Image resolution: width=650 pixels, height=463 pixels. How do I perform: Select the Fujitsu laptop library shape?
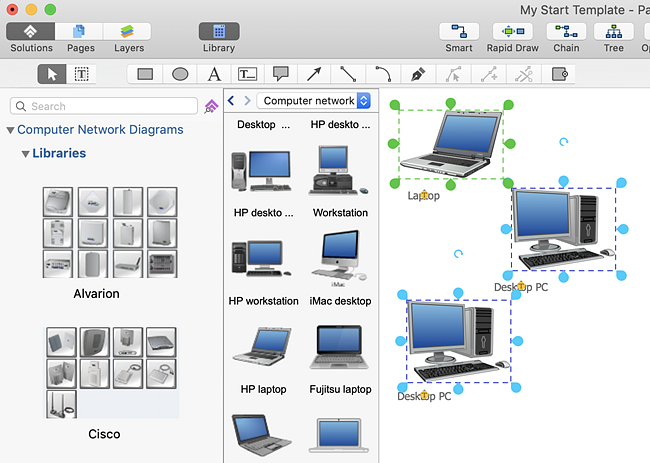[x=339, y=347]
